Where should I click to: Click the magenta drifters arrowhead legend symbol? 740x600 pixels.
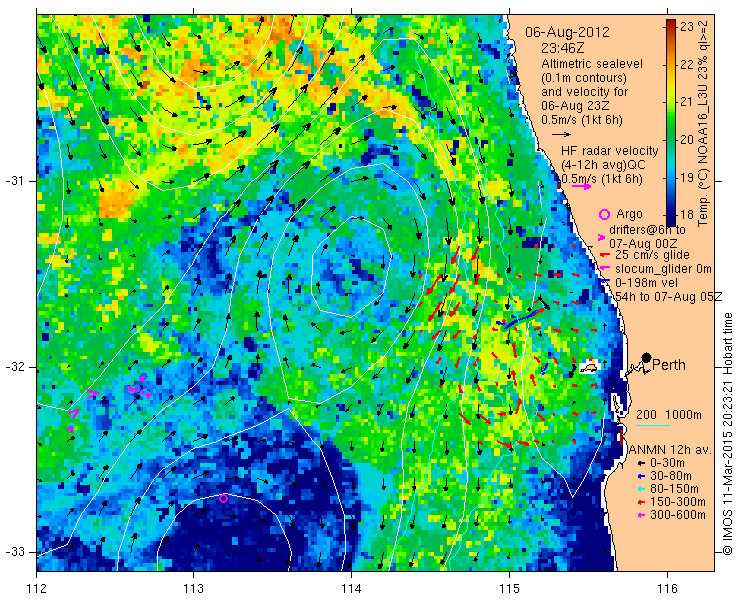[601, 237]
